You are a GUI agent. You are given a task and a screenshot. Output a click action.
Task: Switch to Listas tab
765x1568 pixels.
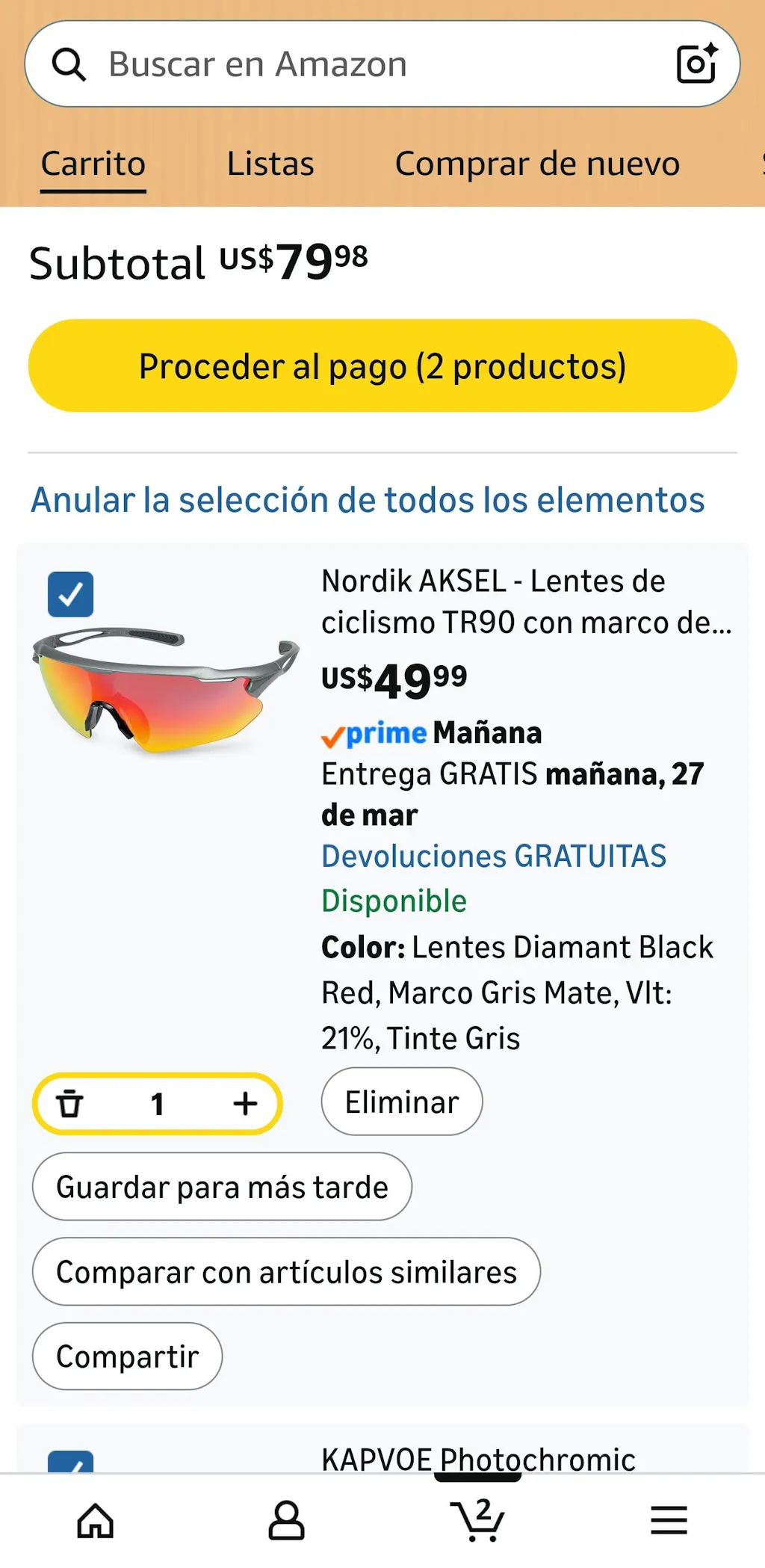pos(270,164)
